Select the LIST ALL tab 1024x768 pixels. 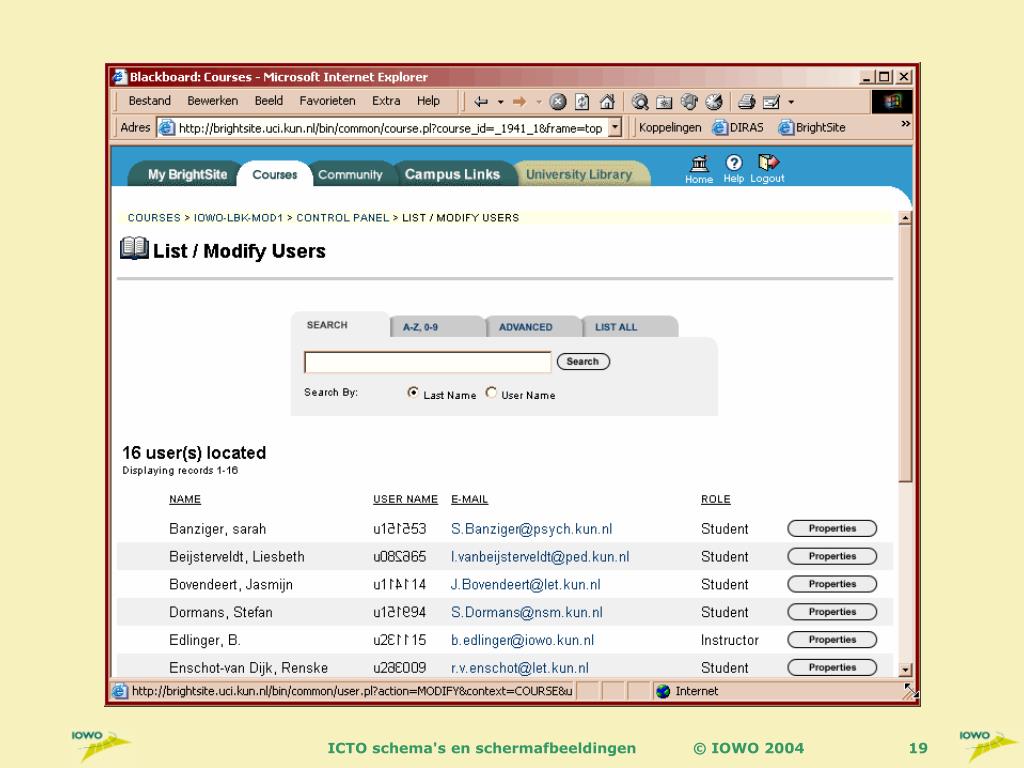pos(628,327)
